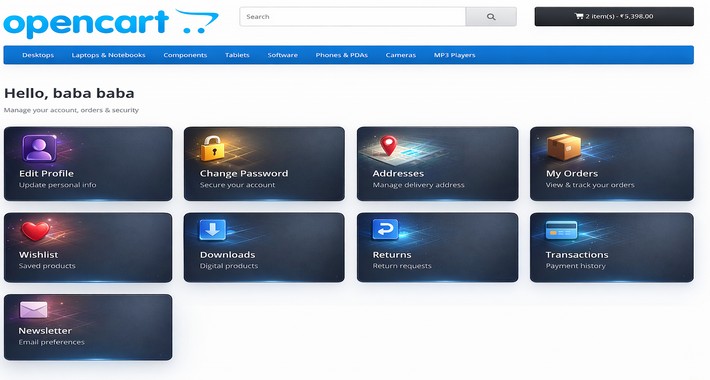This screenshot has width=710, height=380.
Task: Click the red map pin Addresses icon
Action: [x=388, y=146]
